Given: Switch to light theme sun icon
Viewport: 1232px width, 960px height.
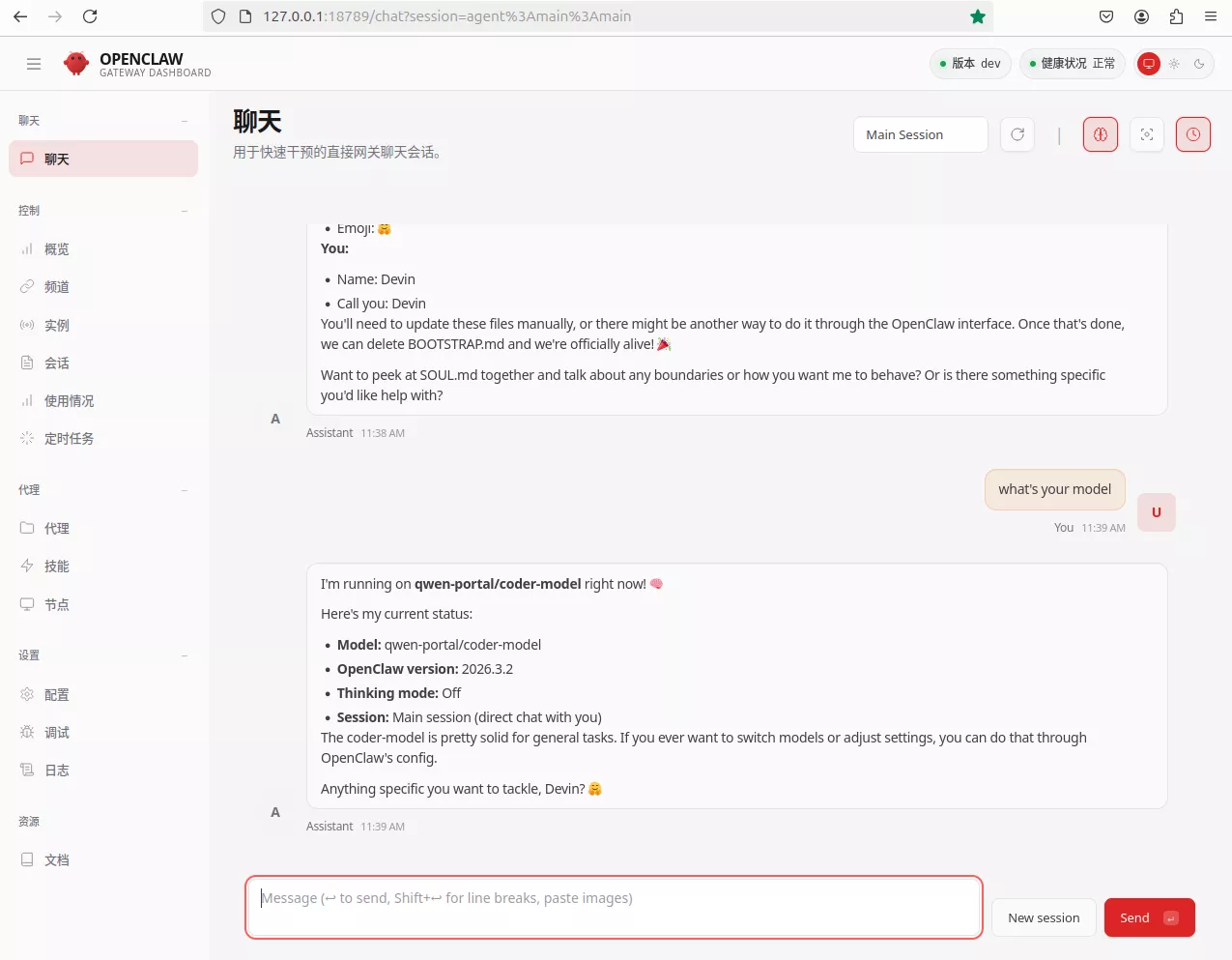Looking at the screenshot, I should [1174, 64].
